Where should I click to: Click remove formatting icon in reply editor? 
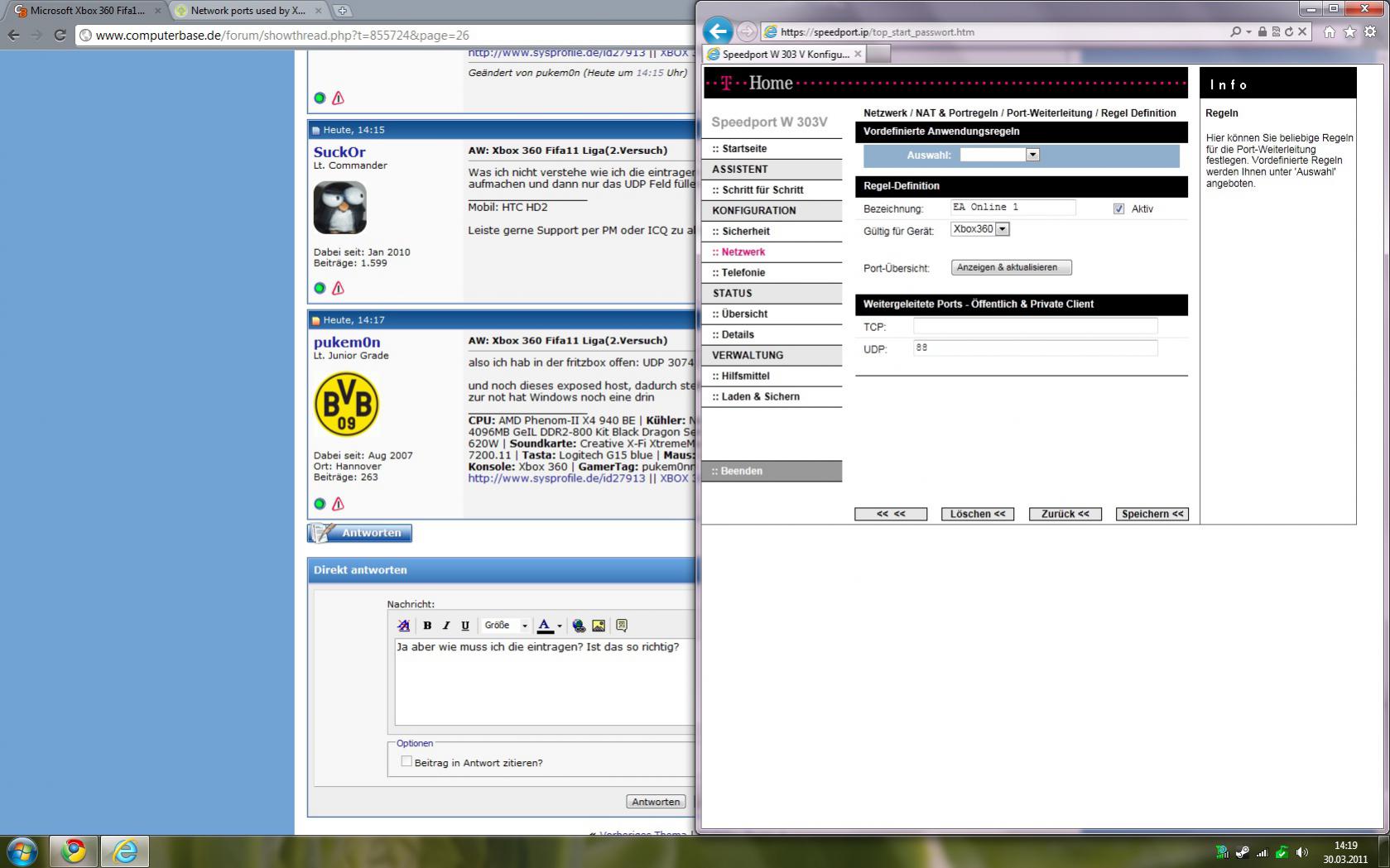tap(404, 626)
